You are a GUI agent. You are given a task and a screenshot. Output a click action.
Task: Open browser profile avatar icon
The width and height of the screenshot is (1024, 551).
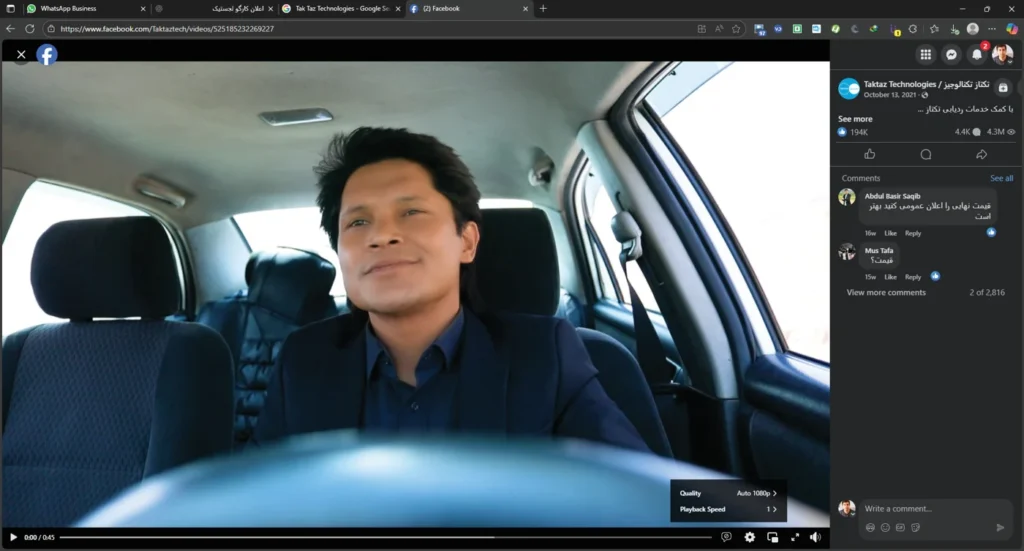coord(973,29)
